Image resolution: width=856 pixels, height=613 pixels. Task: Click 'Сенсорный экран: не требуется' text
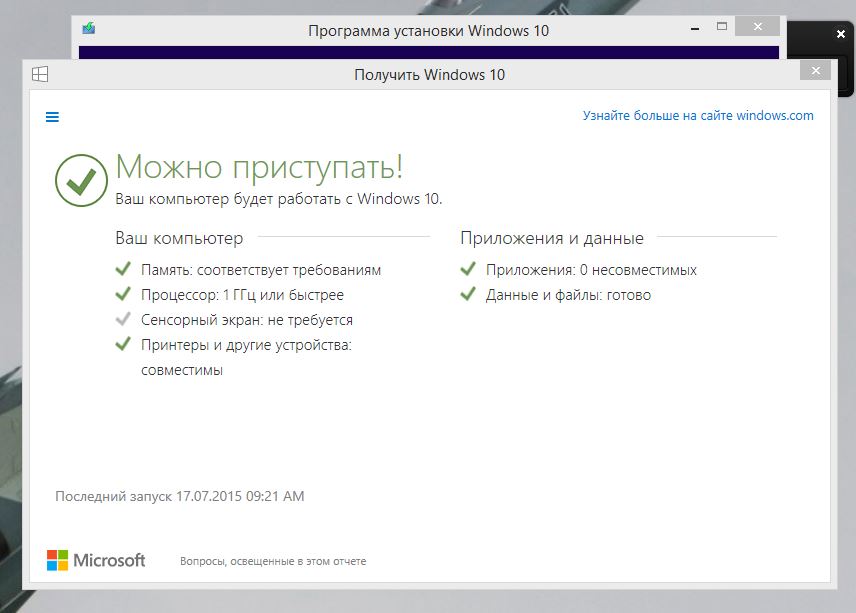(247, 320)
